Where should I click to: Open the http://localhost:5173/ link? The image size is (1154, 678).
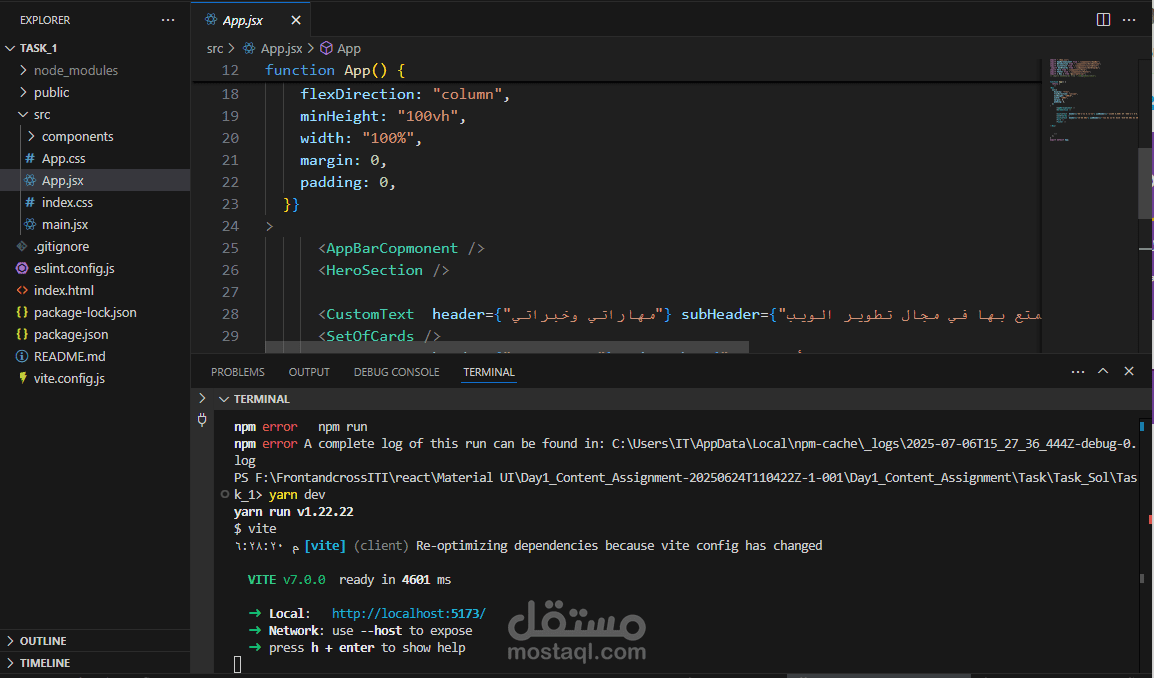[408, 613]
